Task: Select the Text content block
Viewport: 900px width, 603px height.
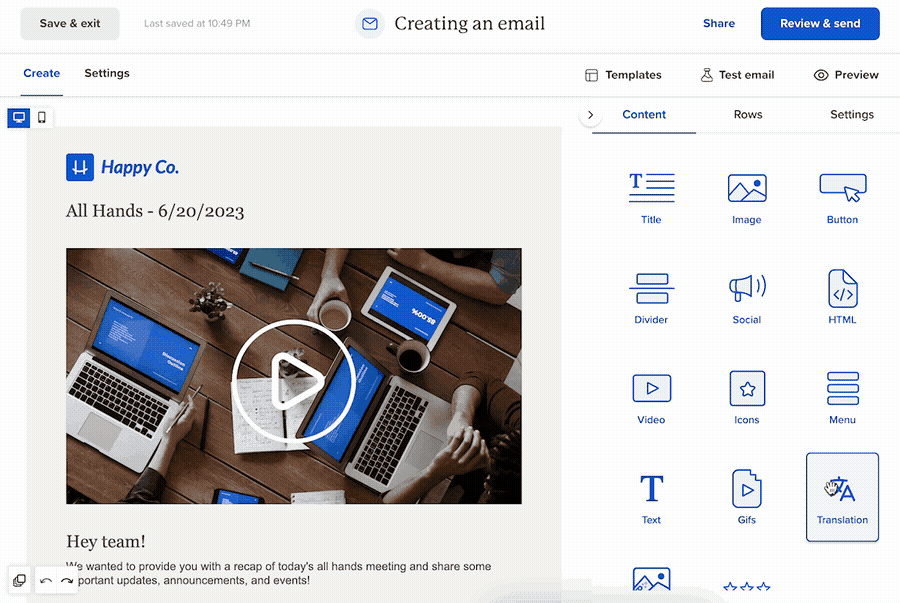Action: (651, 498)
